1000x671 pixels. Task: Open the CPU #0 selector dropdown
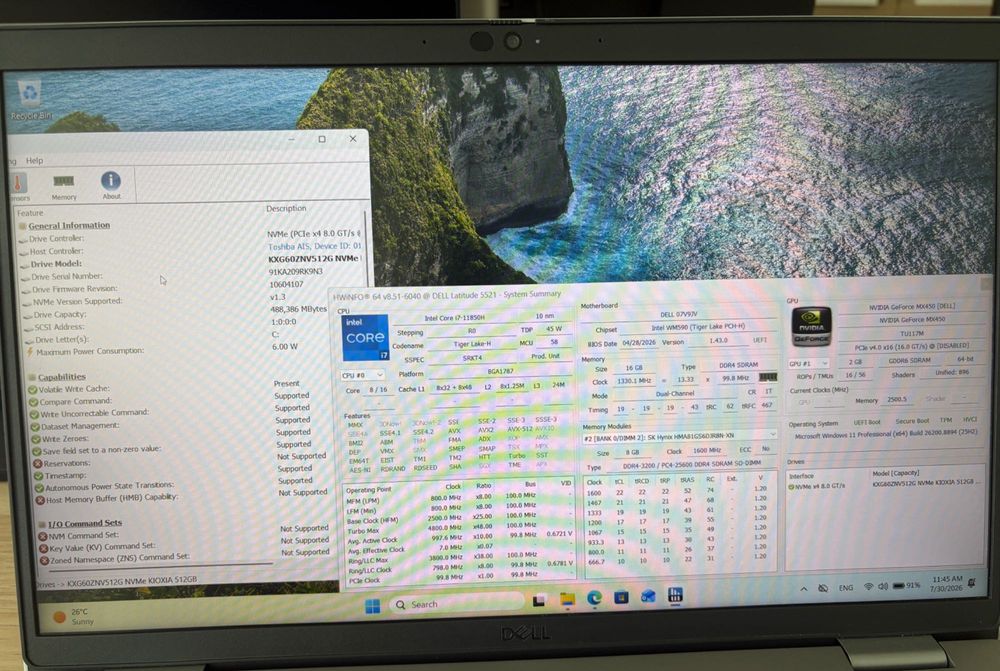362,375
